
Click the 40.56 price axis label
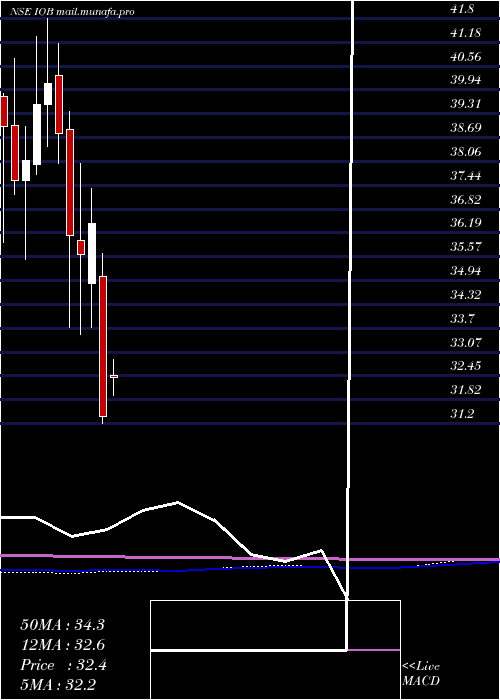[466, 56]
